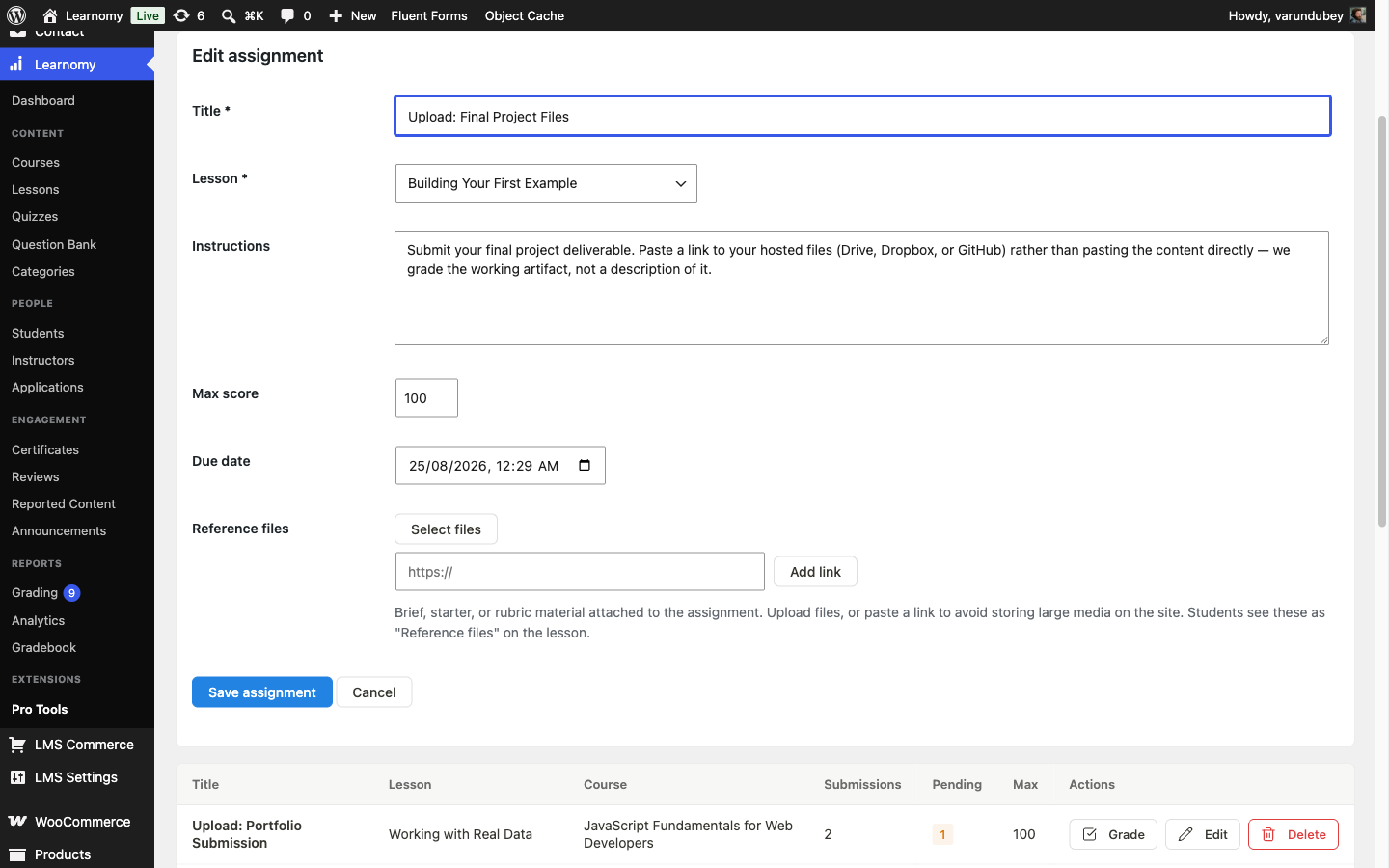The image size is (1389, 868).
Task: Click 'Upload: Portfolio Submission' title cell
Action: [x=247, y=834]
